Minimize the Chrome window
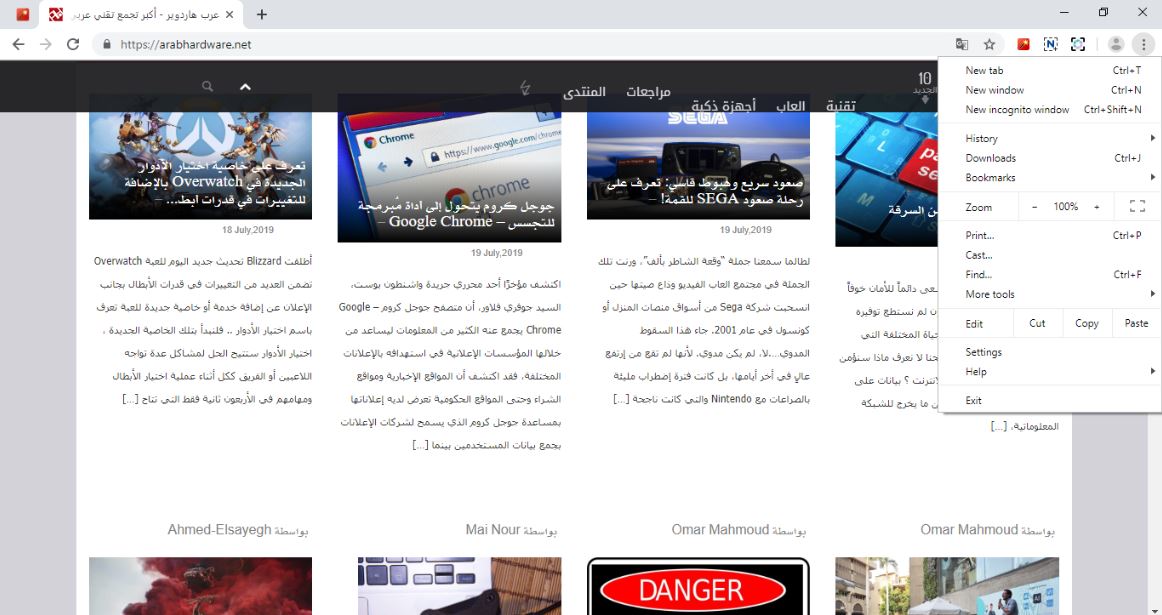The height and width of the screenshot is (615, 1162). (1064, 13)
